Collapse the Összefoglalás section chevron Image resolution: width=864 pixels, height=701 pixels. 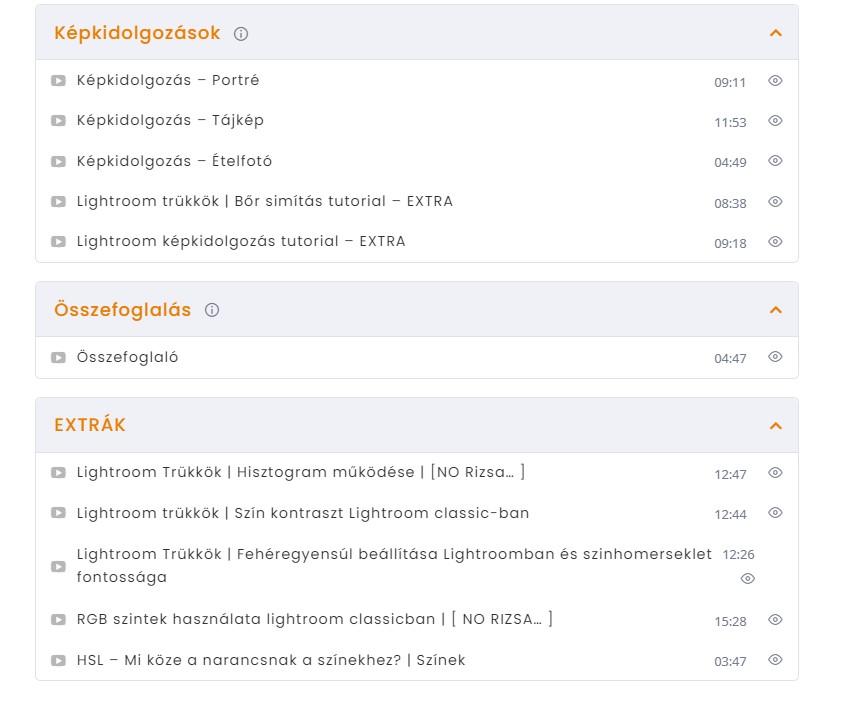[776, 310]
